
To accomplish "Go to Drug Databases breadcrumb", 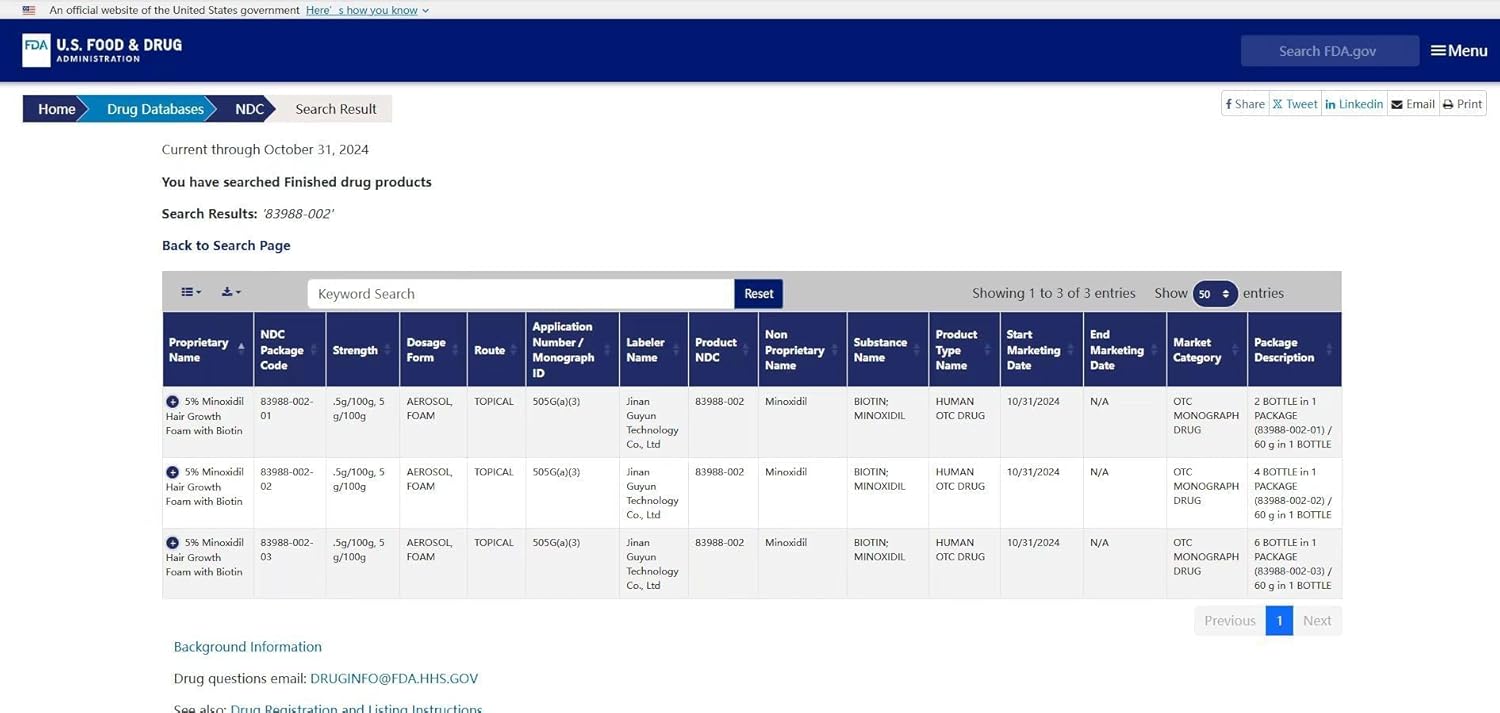I will [155, 109].
